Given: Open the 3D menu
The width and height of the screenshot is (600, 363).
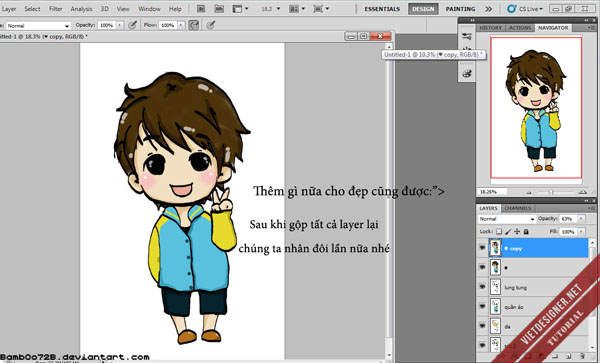Looking at the screenshot, I should [104, 8].
